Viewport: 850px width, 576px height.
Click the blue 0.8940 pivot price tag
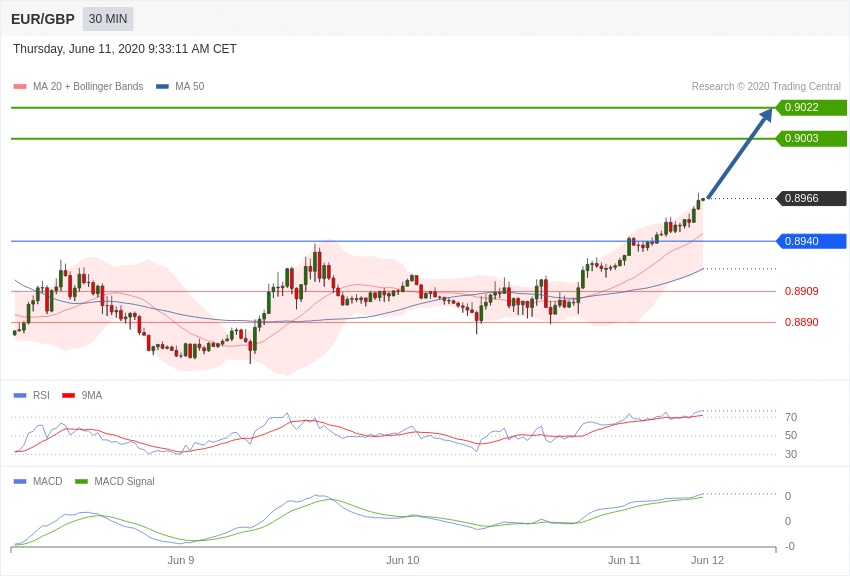tap(811, 241)
